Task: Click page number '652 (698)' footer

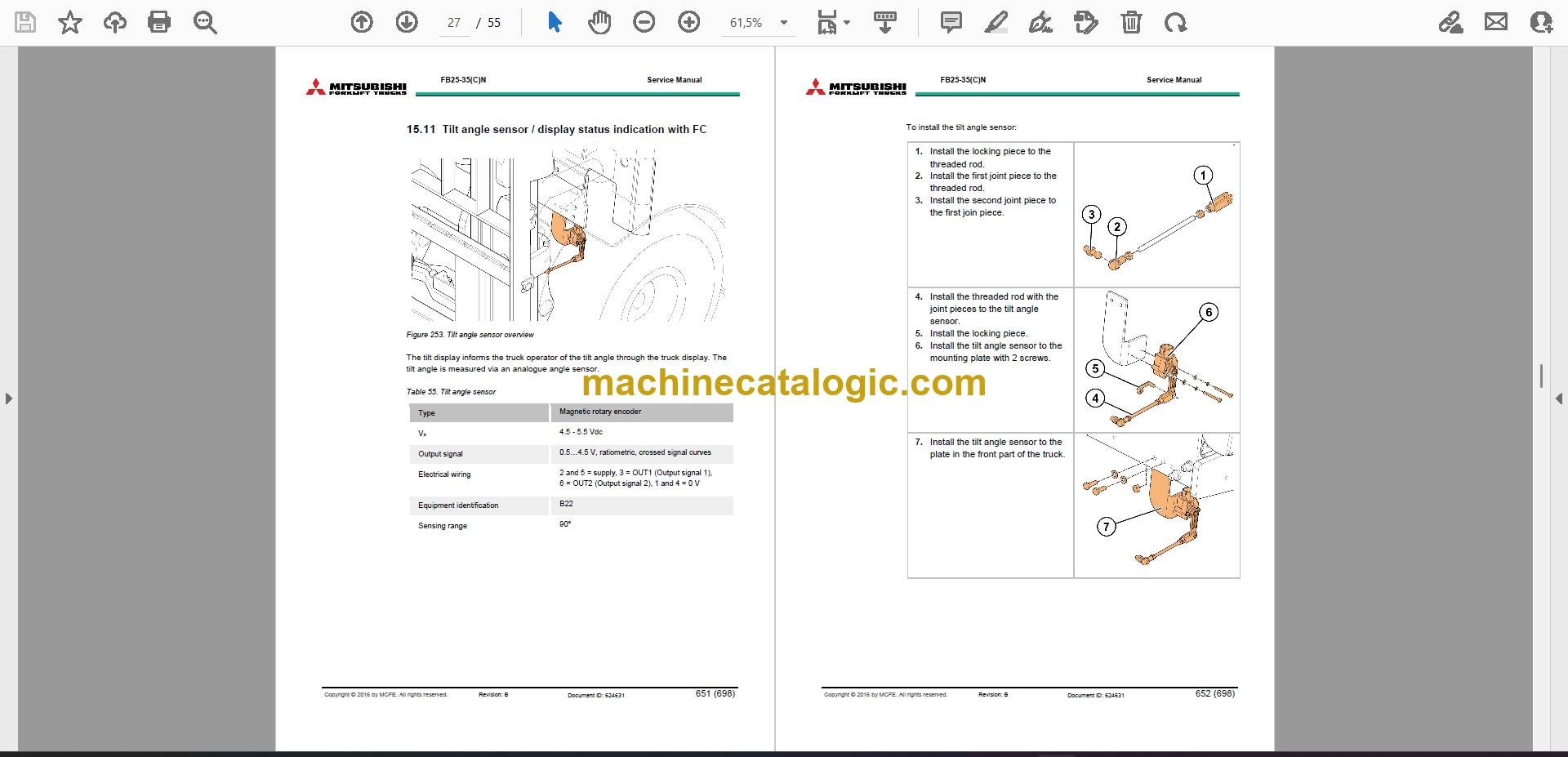Action: click(x=1215, y=693)
